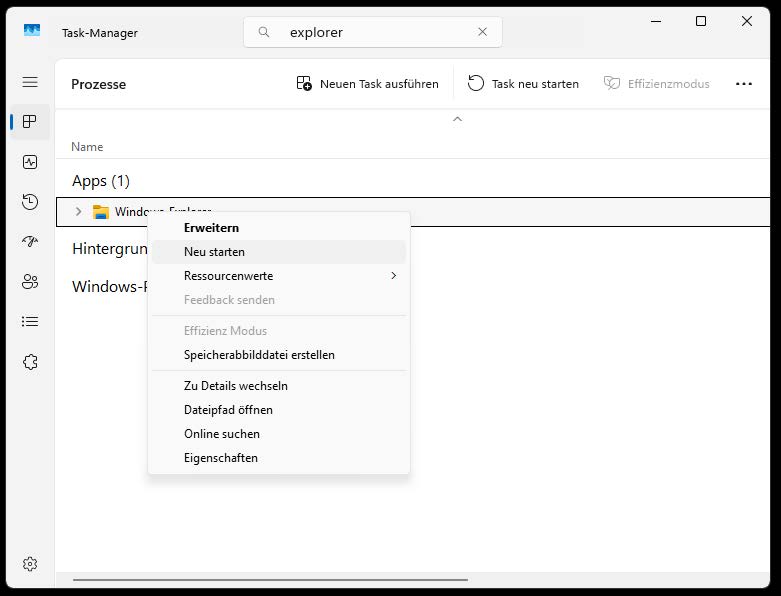Image resolution: width=781 pixels, height=596 pixels.
Task: Open the Users sidebar icon
Action: [x=30, y=281]
